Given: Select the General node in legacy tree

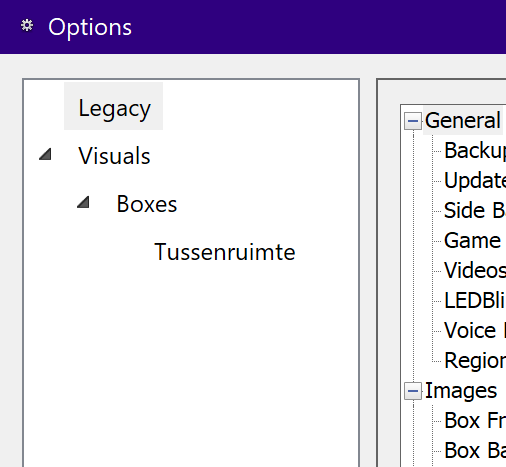Looking at the screenshot, I should [463, 120].
